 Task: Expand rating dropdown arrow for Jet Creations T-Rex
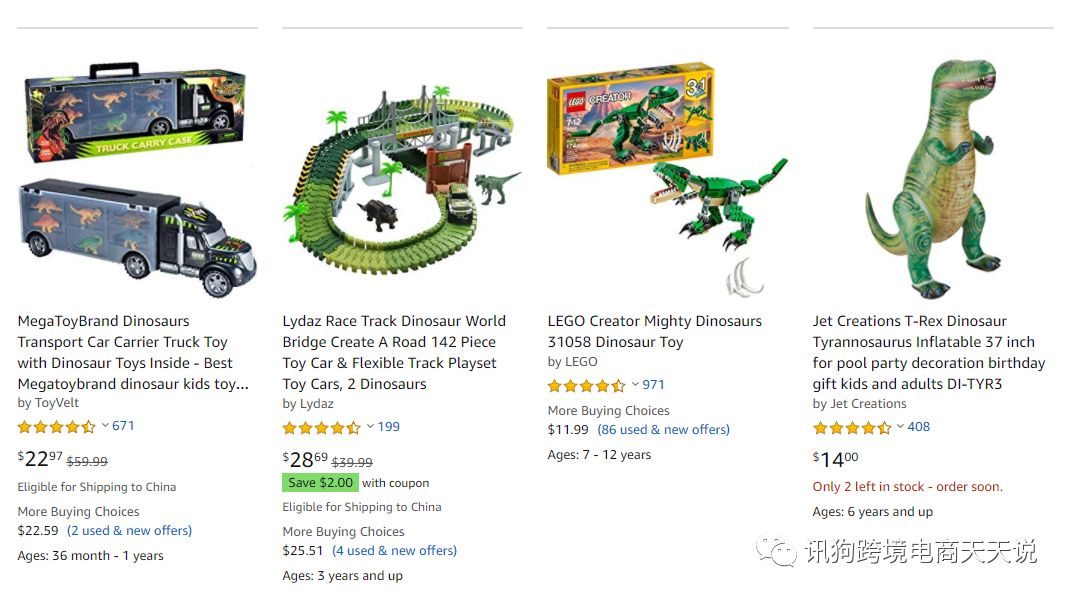900,427
